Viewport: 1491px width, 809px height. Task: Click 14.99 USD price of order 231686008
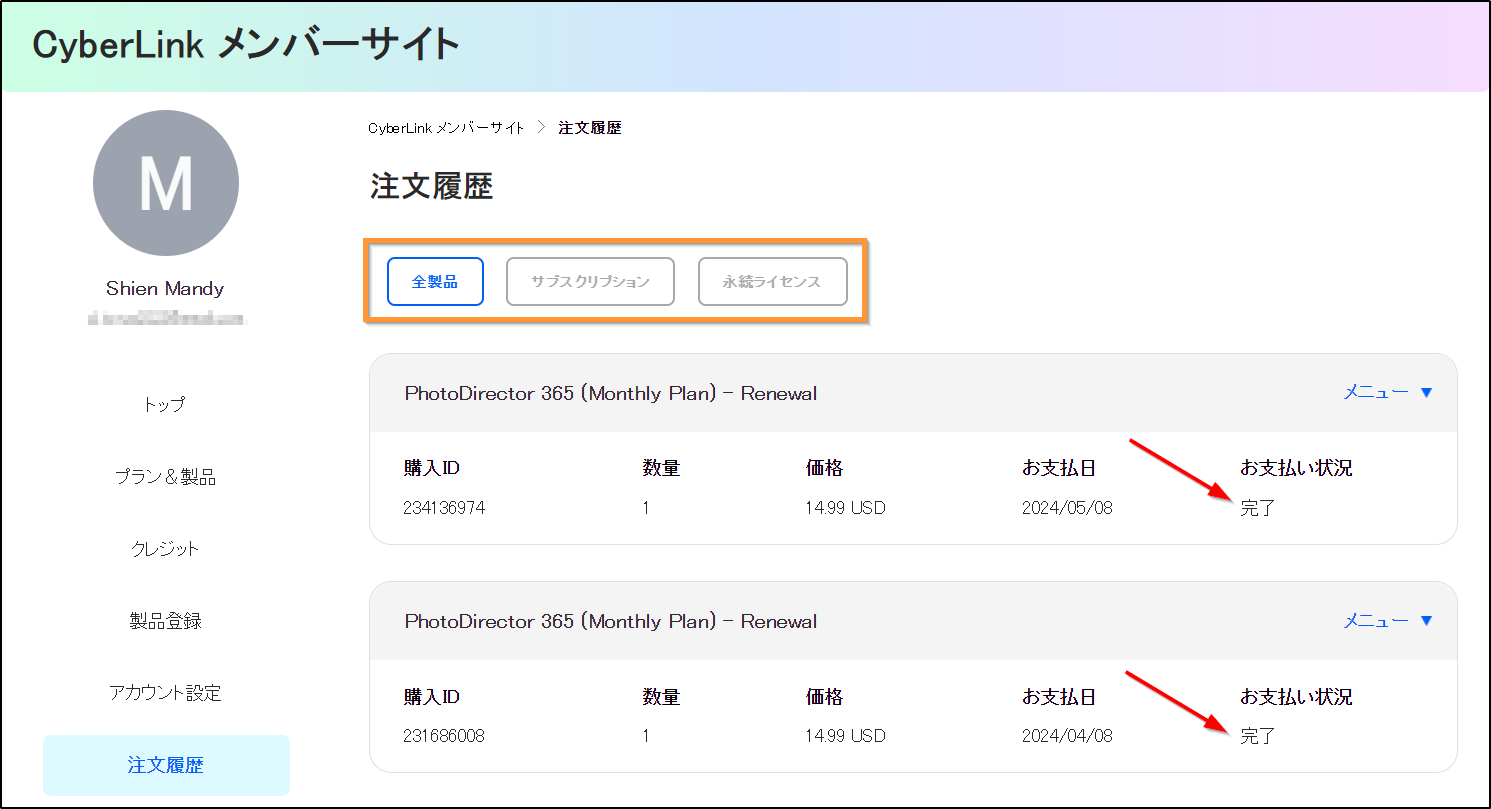(845, 736)
